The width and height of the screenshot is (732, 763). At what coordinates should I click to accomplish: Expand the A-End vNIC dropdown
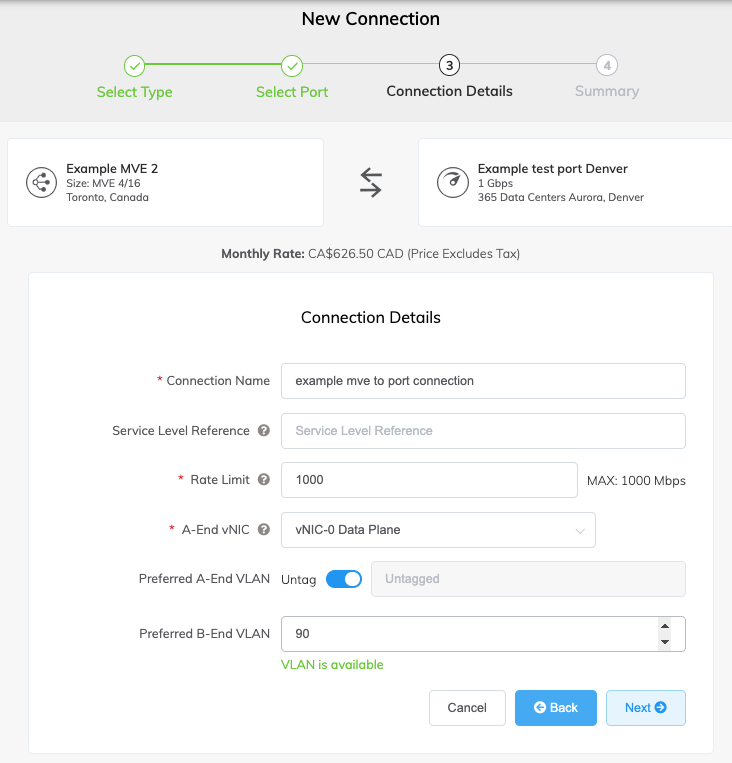[x=438, y=530]
